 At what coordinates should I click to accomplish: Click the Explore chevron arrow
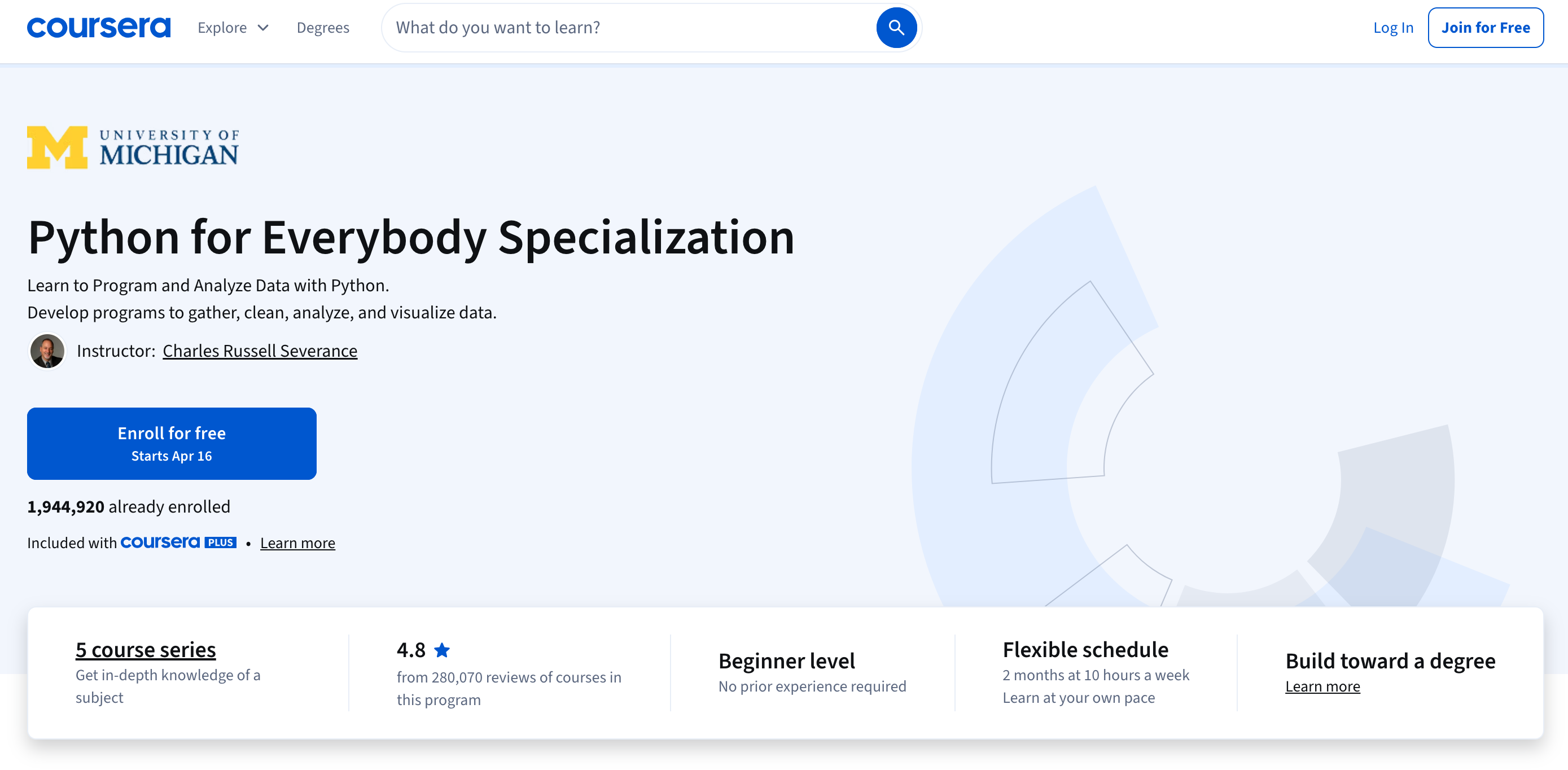pyautogui.click(x=263, y=28)
